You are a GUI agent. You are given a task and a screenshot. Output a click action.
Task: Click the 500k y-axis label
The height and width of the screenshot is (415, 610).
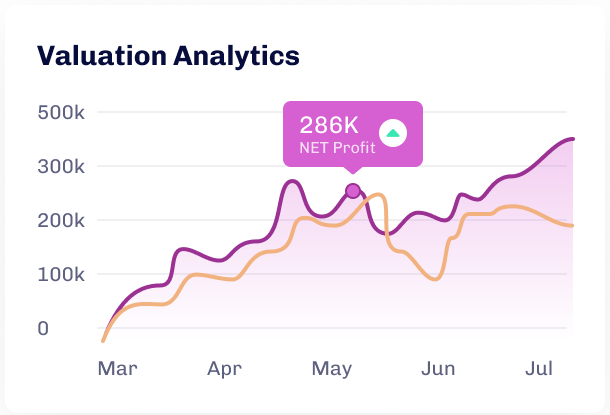point(61,112)
